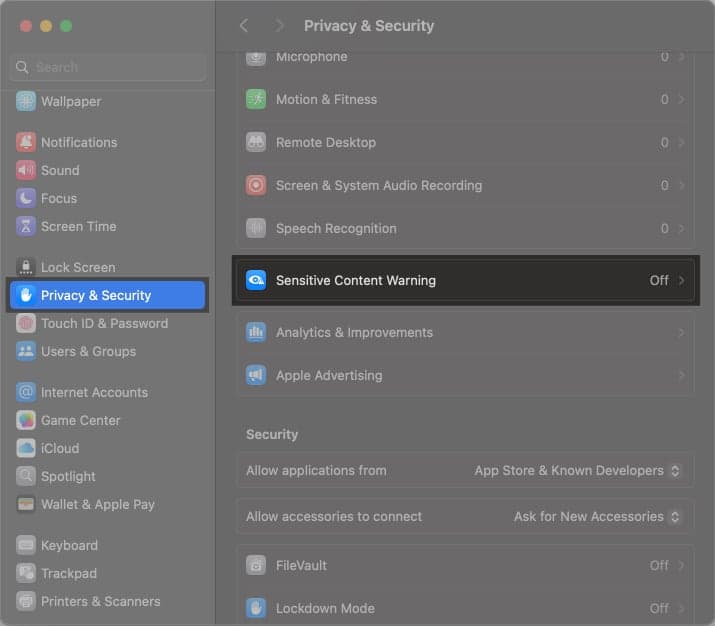Expand Sensitive Content Warning chevron

point(681,280)
